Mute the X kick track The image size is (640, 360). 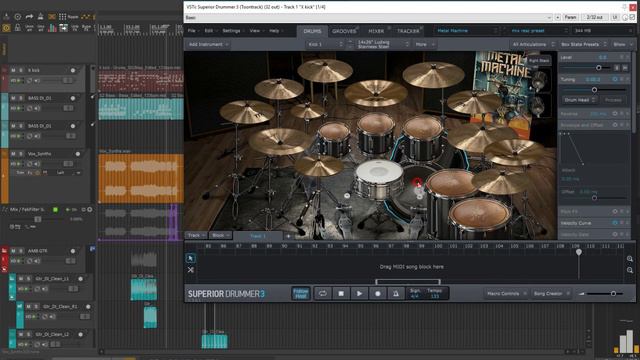13,70
